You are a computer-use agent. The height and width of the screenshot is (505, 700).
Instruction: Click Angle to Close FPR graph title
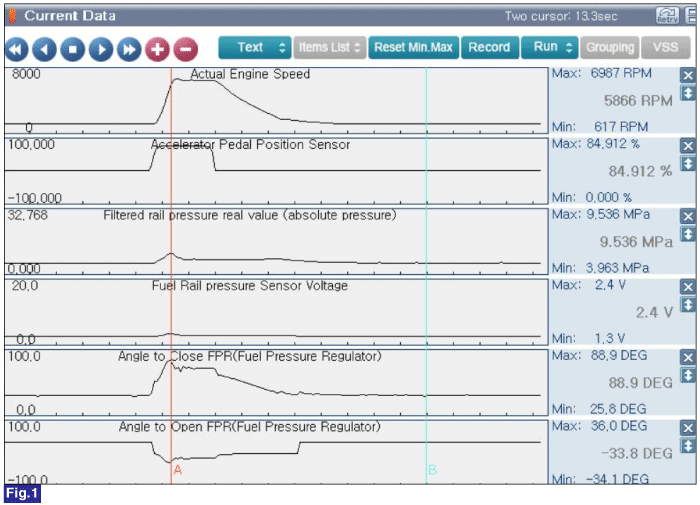pos(250,356)
